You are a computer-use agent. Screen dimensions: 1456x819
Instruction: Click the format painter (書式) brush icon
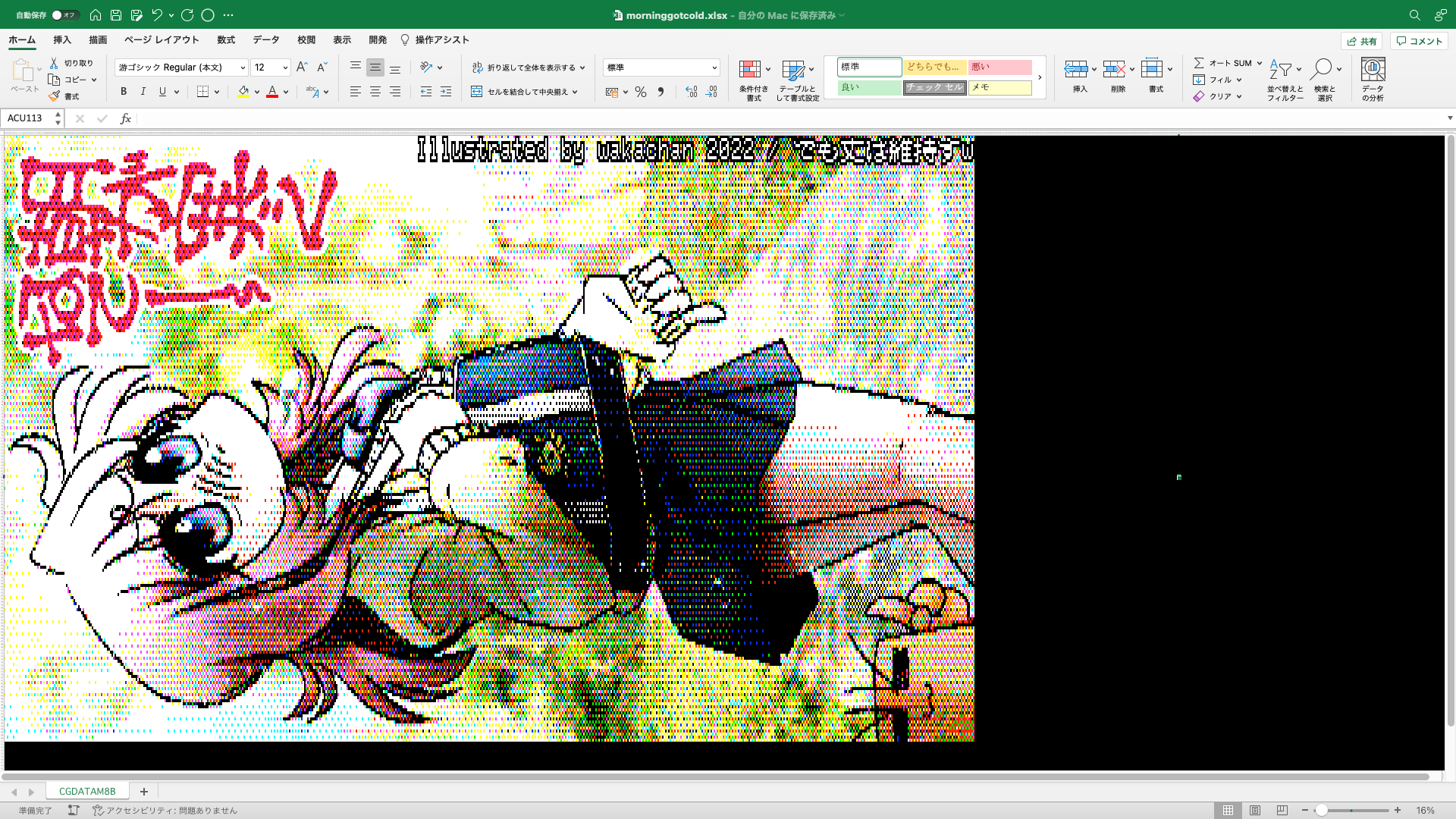54,96
